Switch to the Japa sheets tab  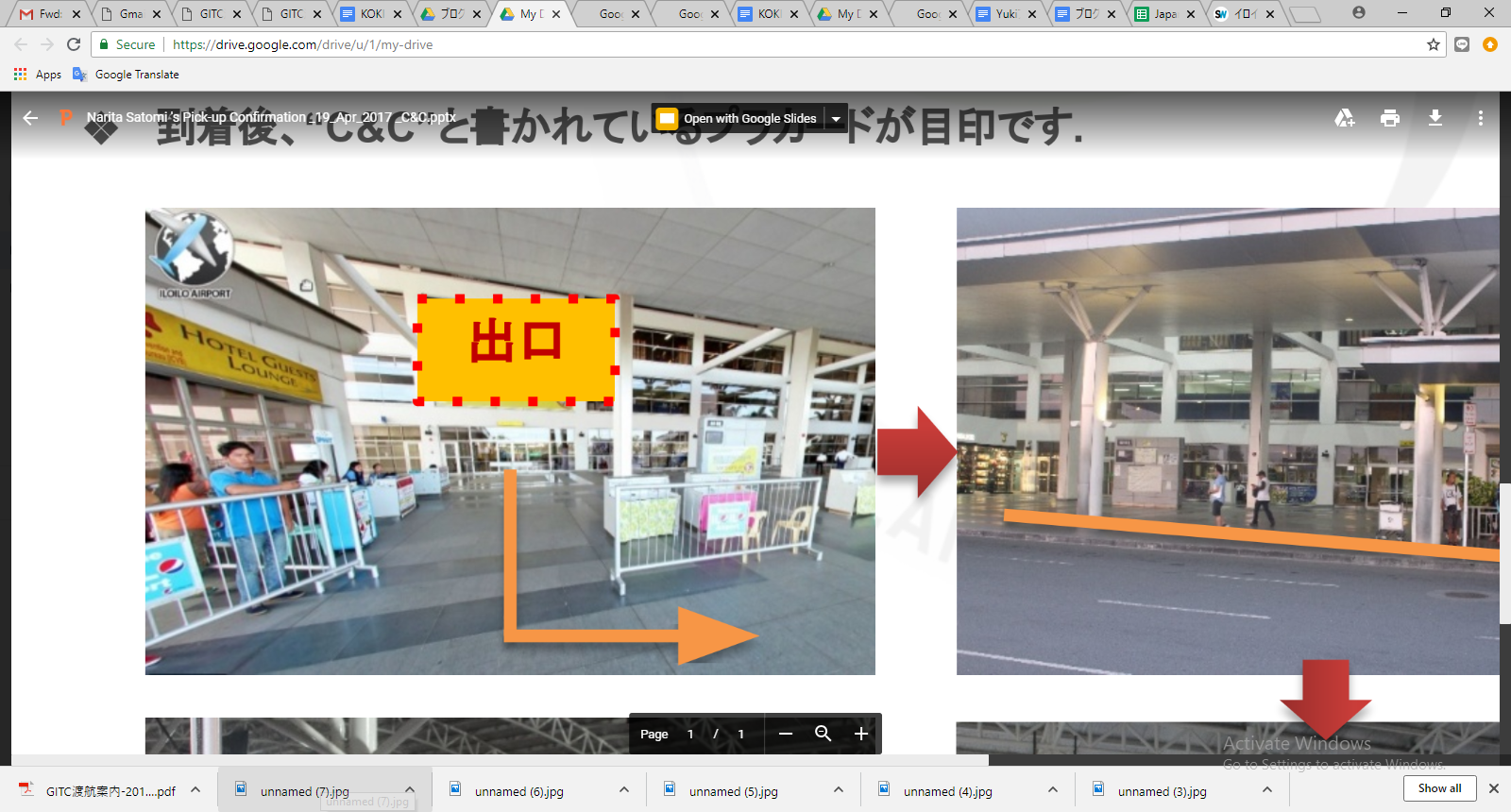[x=1165, y=14]
